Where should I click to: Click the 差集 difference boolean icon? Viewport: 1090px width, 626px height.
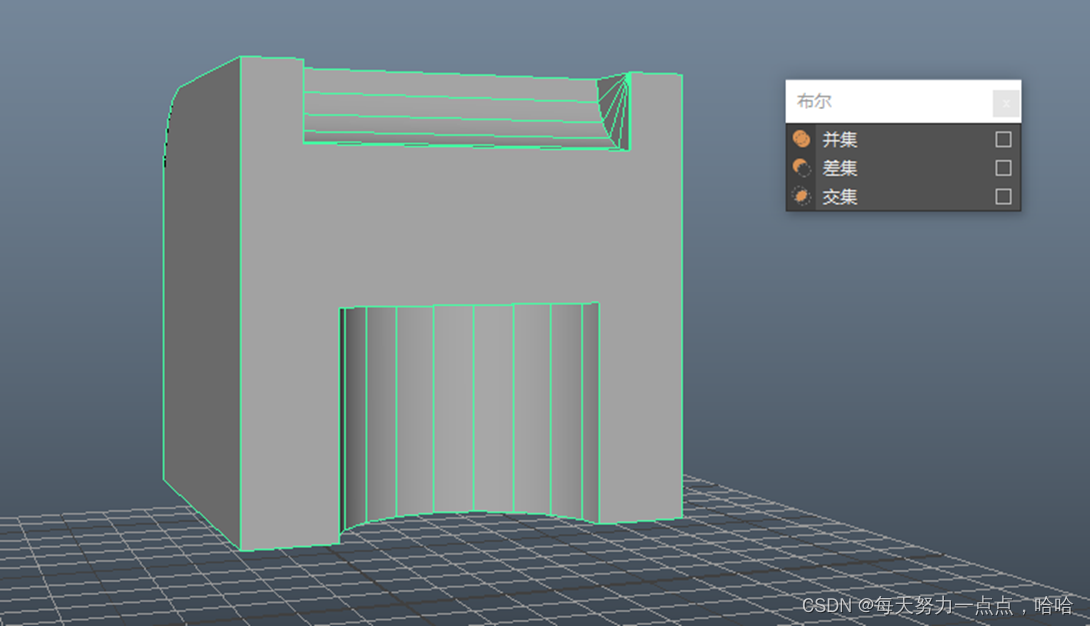point(801,168)
